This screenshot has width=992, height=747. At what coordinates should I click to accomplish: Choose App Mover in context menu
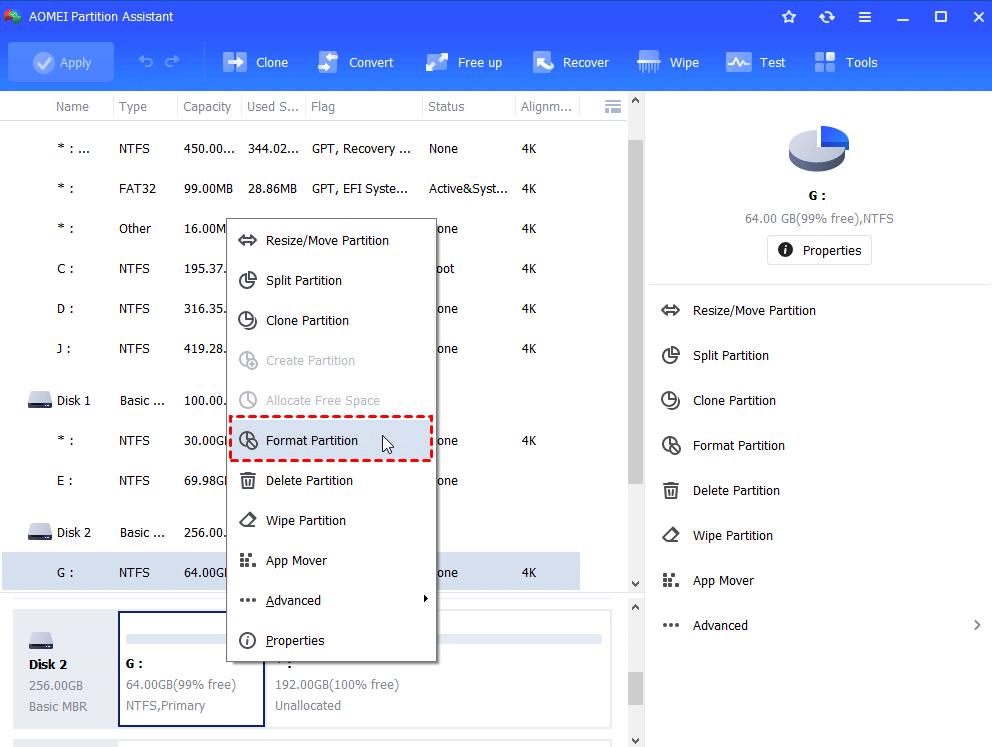click(332, 560)
